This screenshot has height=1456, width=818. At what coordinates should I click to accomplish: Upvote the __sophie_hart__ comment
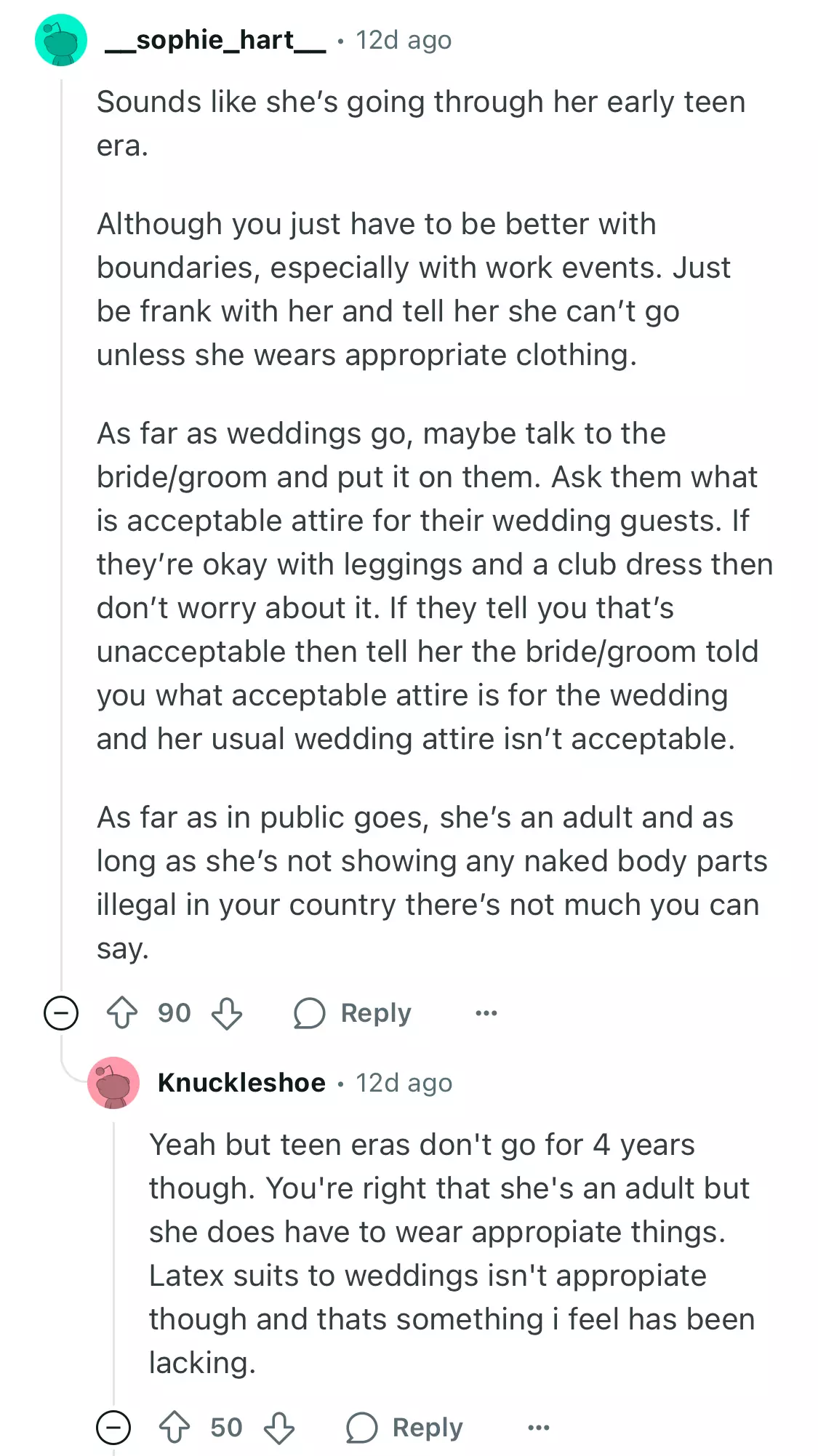point(122,1012)
